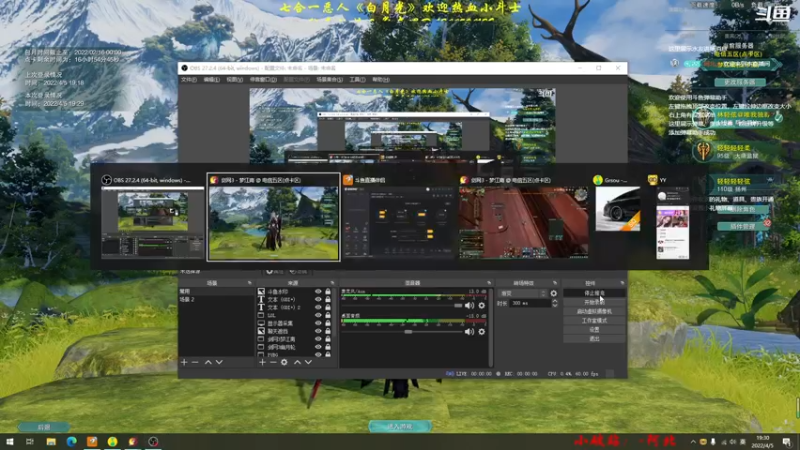This screenshot has height=450, width=800.
Task: Click the 桌面音频 volume slider
Action: coord(402,332)
